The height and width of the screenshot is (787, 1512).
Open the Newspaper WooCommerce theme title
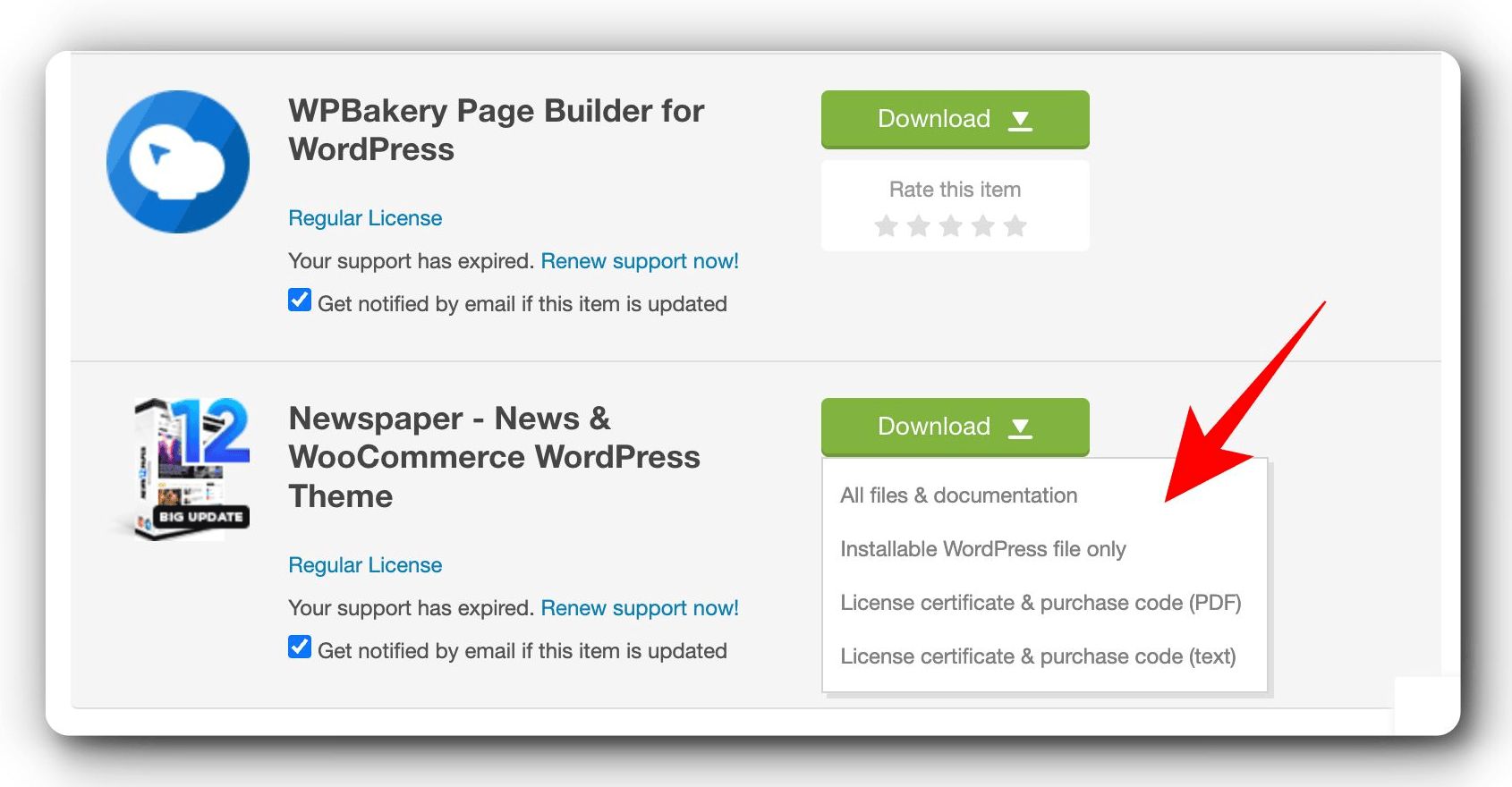(x=493, y=457)
